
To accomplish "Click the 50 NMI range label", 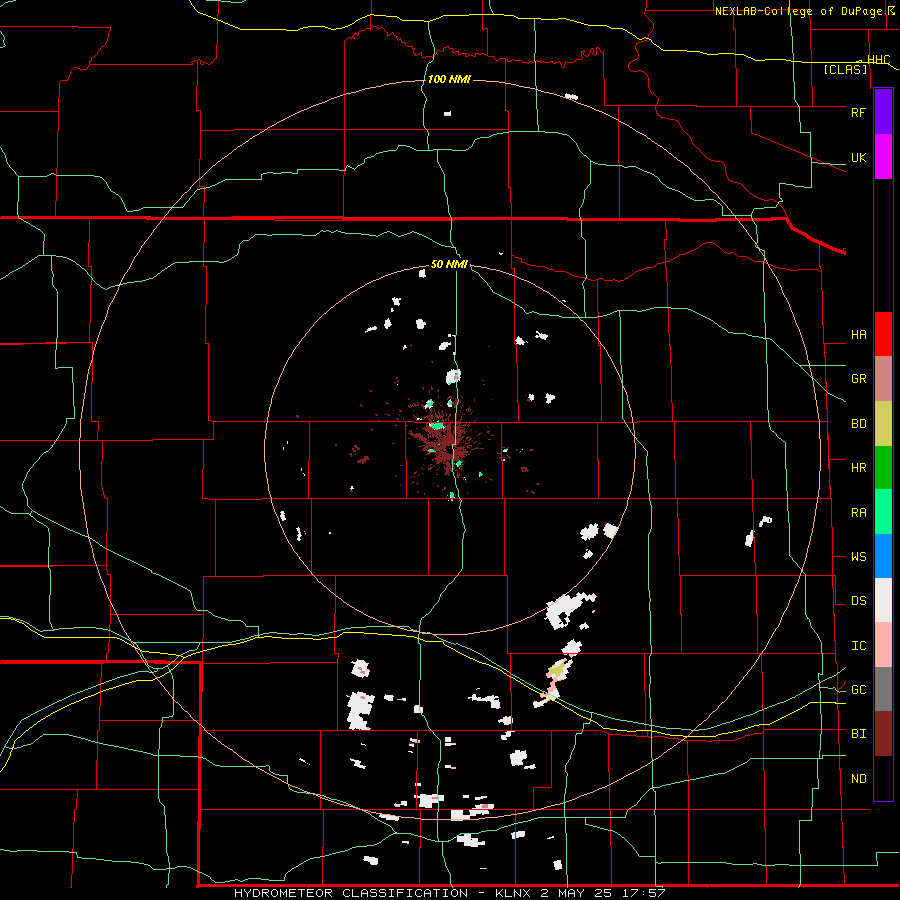I will click(449, 264).
